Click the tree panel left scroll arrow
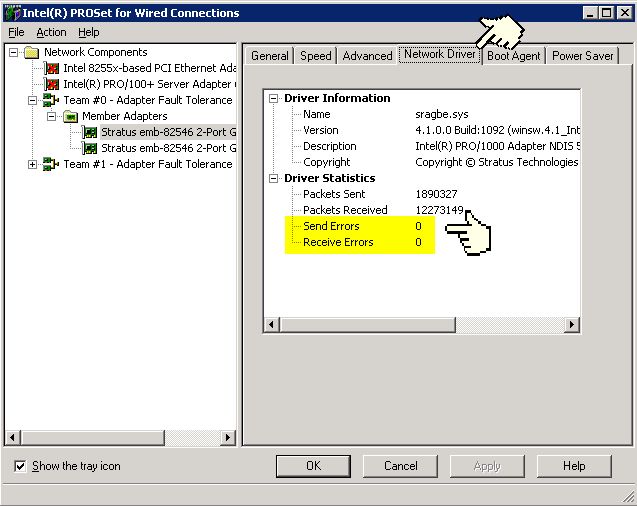This screenshot has height=506, width=637. (12, 437)
